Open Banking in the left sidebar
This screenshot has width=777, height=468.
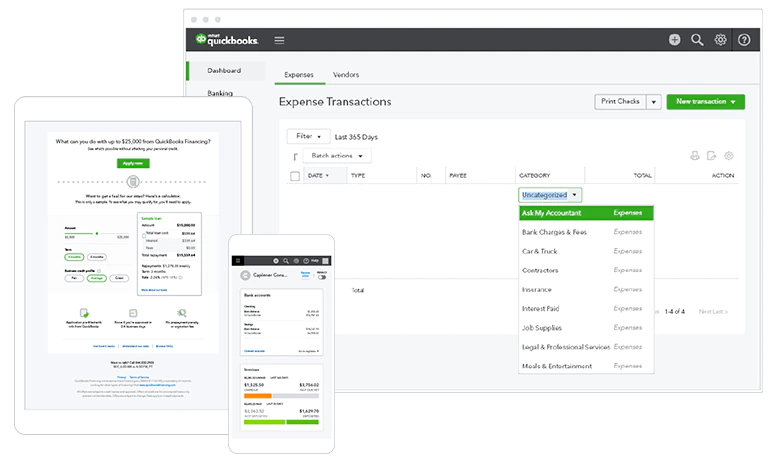[x=220, y=93]
